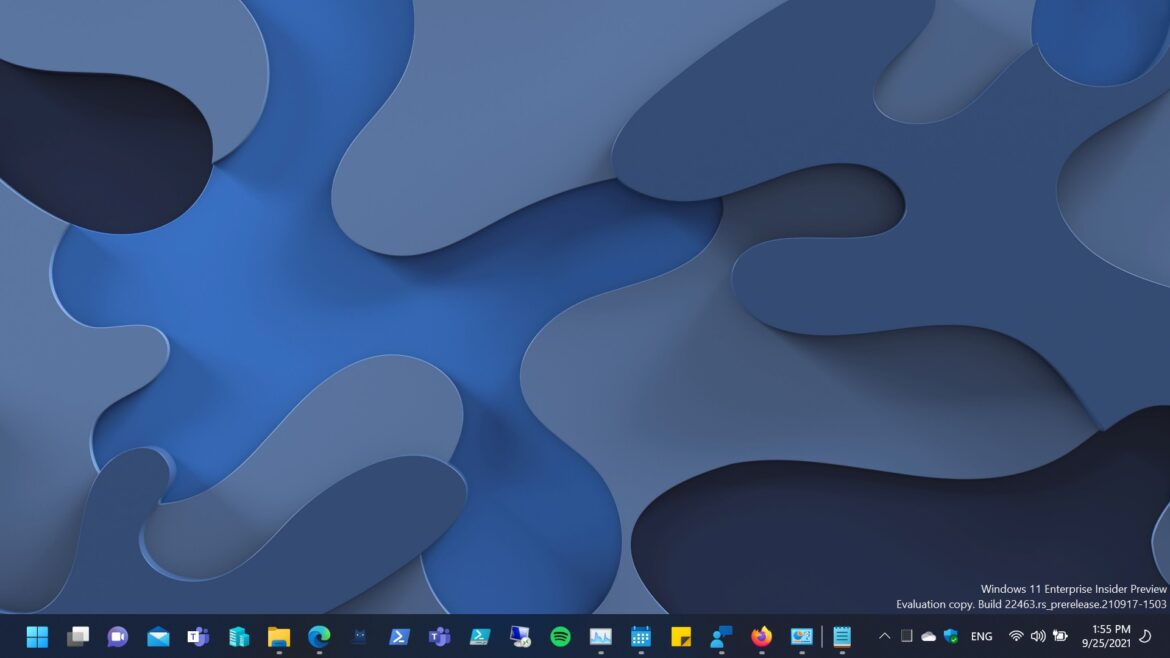
Task: Open Task View from the taskbar
Action: [x=78, y=636]
